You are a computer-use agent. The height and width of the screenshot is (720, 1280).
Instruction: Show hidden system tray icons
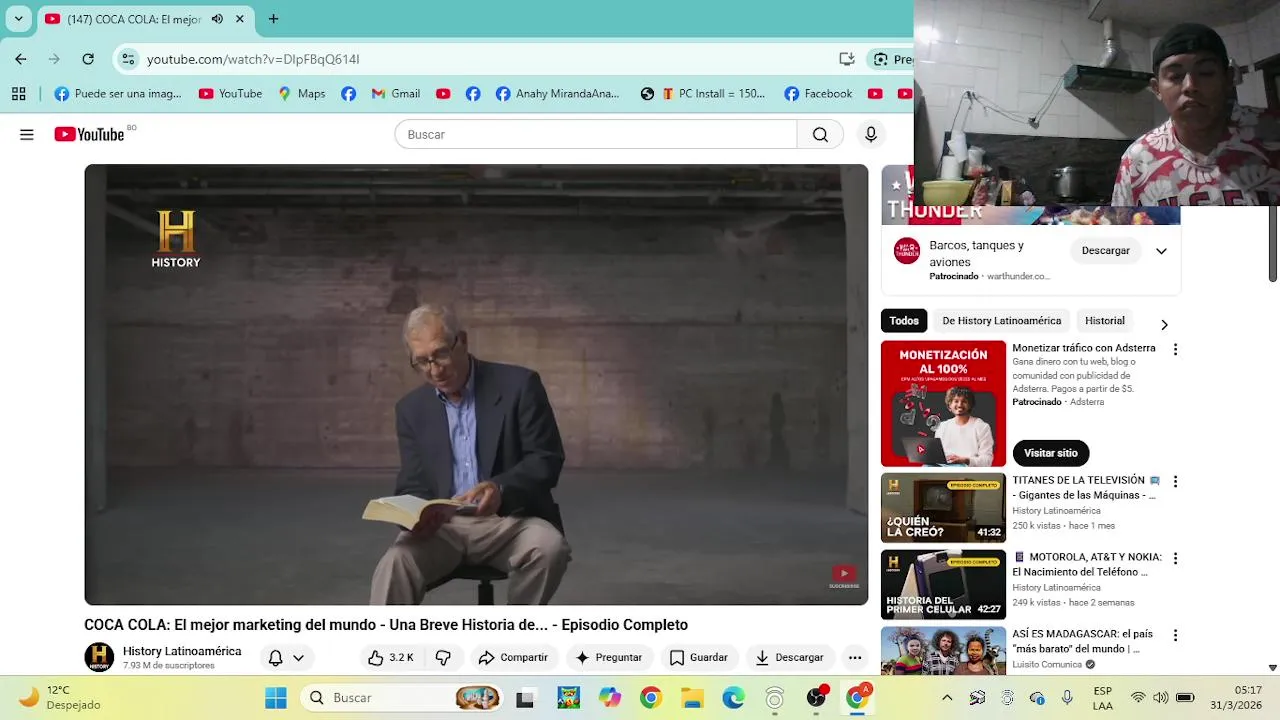pyautogui.click(x=947, y=697)
